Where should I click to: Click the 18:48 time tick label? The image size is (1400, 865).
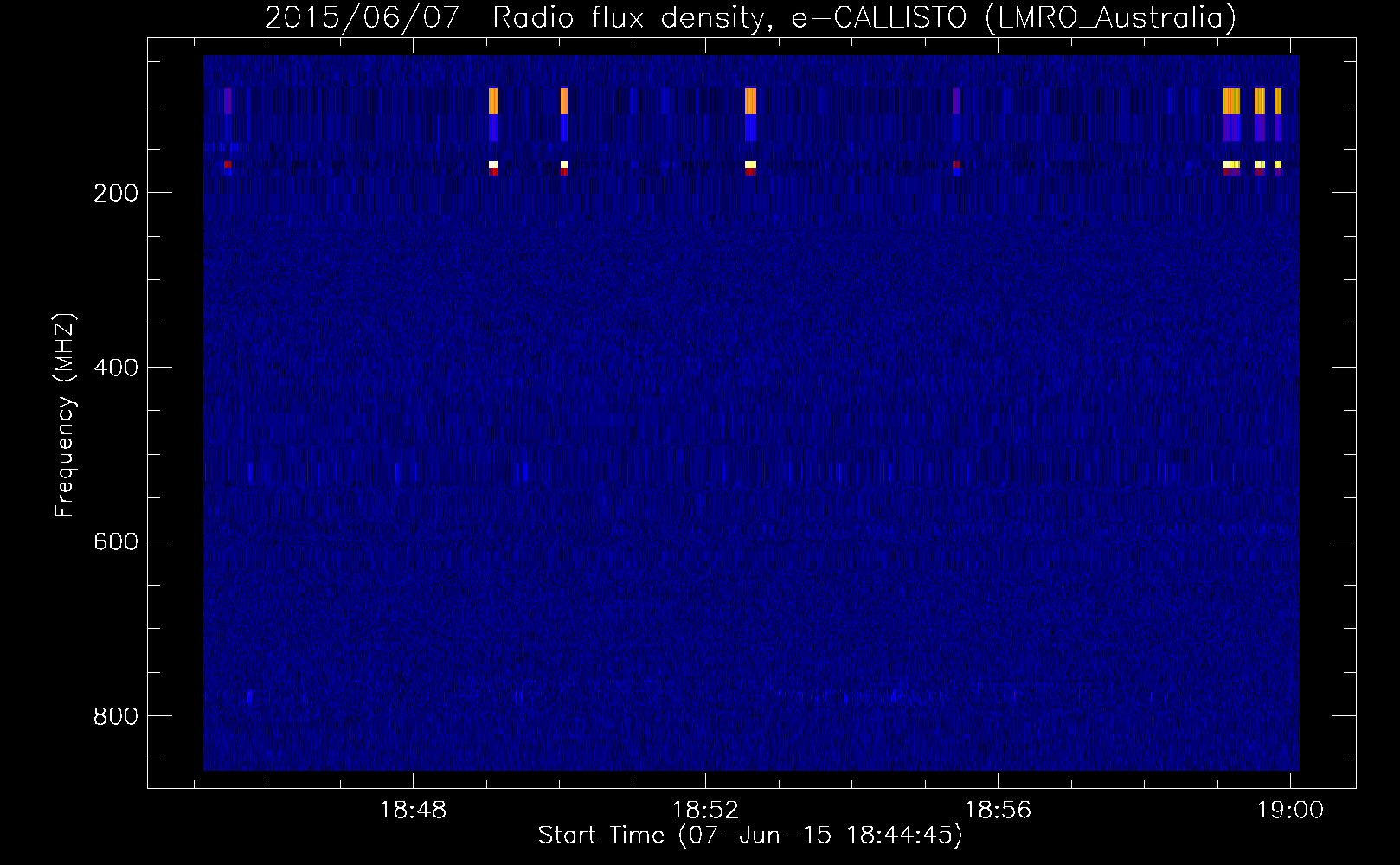pos(413,811)
